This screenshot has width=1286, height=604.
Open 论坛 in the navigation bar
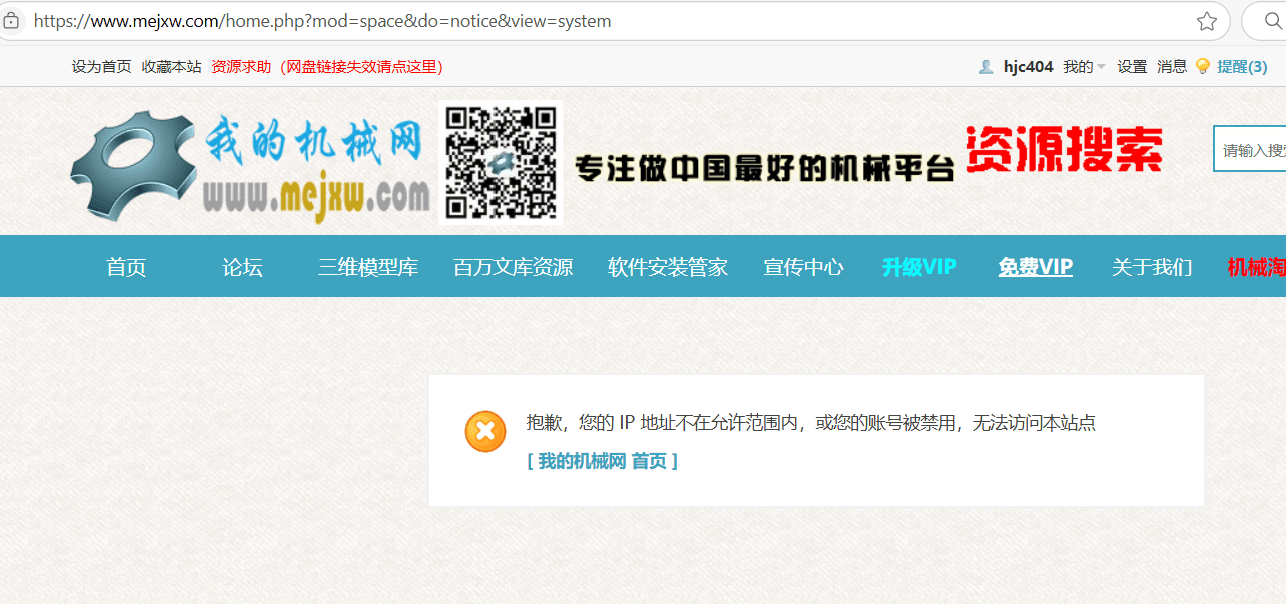click(242, 267)
